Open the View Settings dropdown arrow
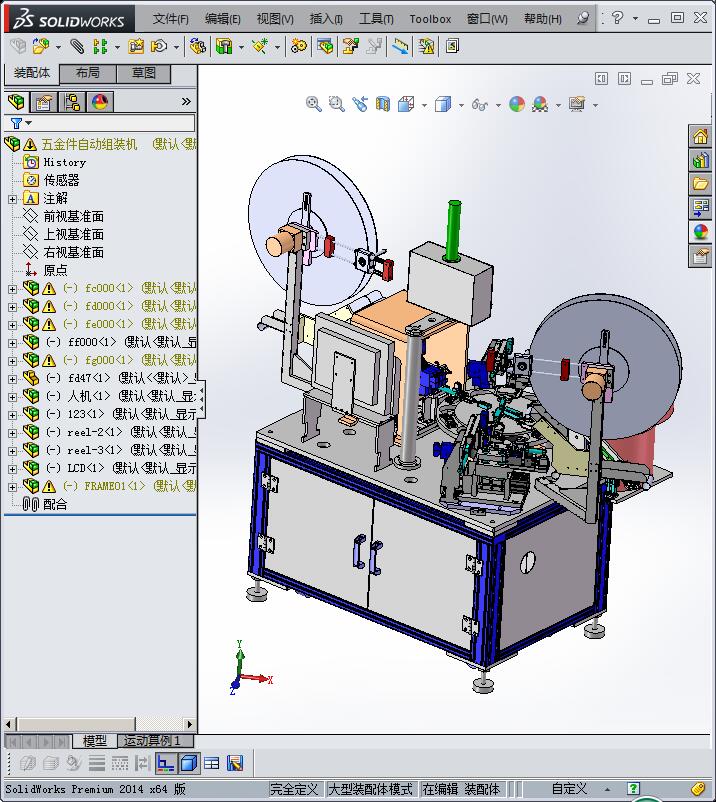716x802 pixels. (x=595, y=105)
